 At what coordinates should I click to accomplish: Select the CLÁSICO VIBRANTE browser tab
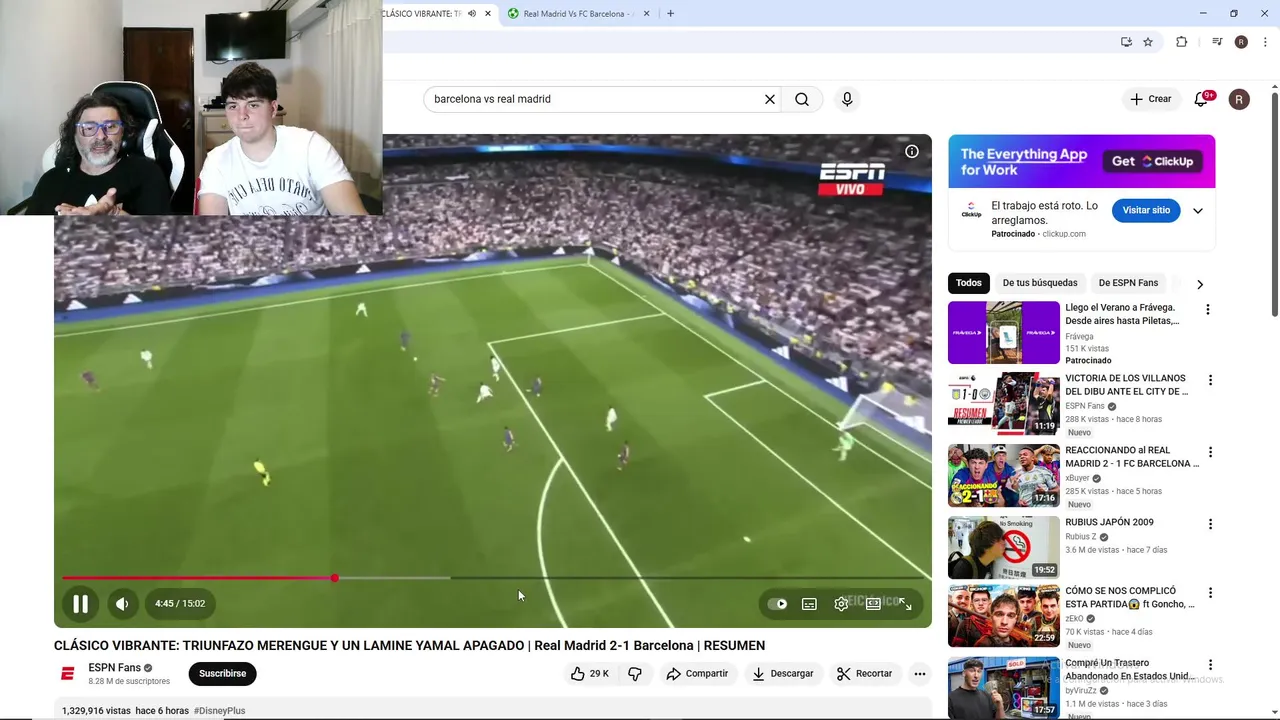coord(421,14)
